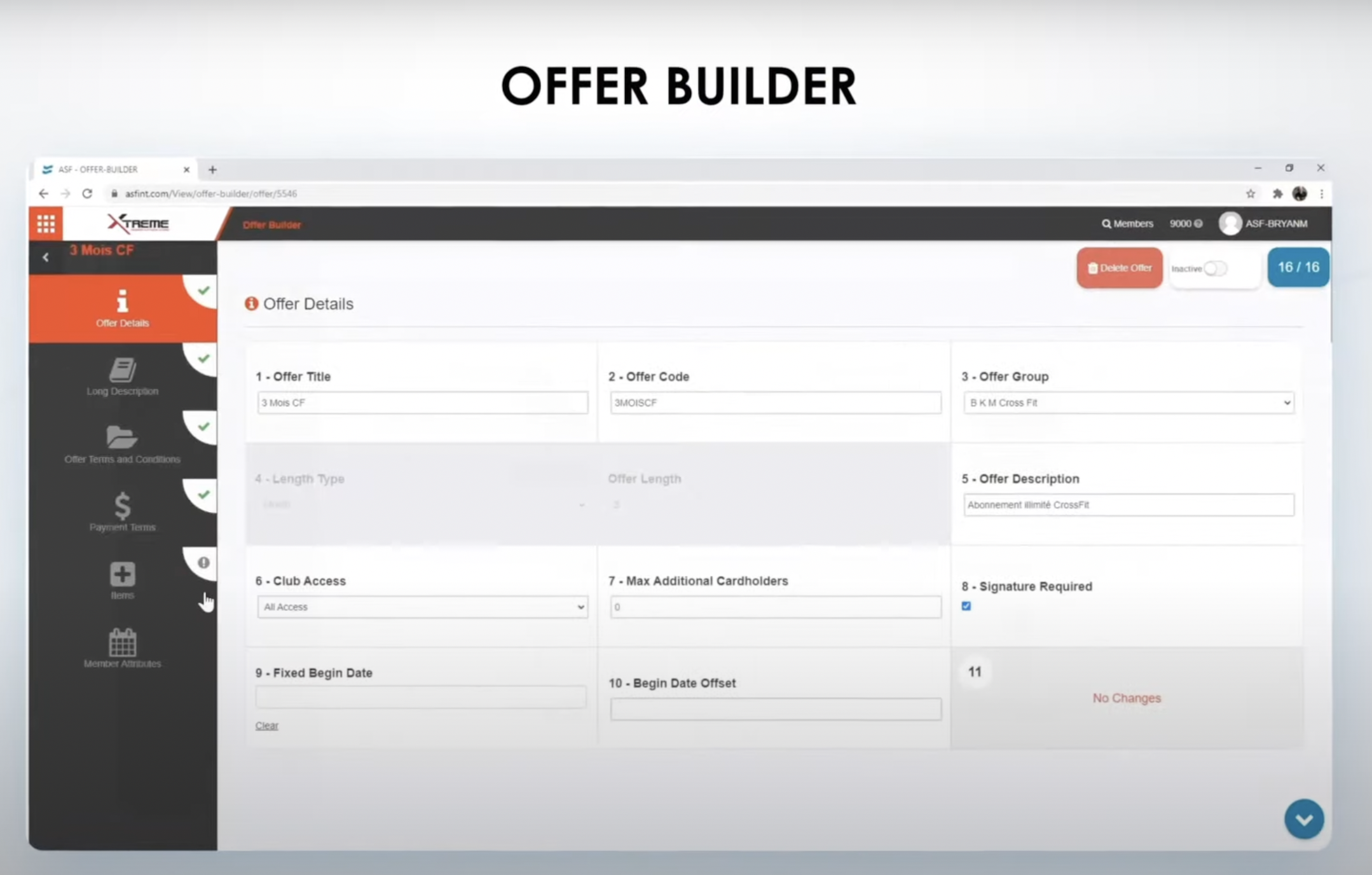Click the Delete Offer button
Screen dimensions: 1372x875
coord(1118,268)
